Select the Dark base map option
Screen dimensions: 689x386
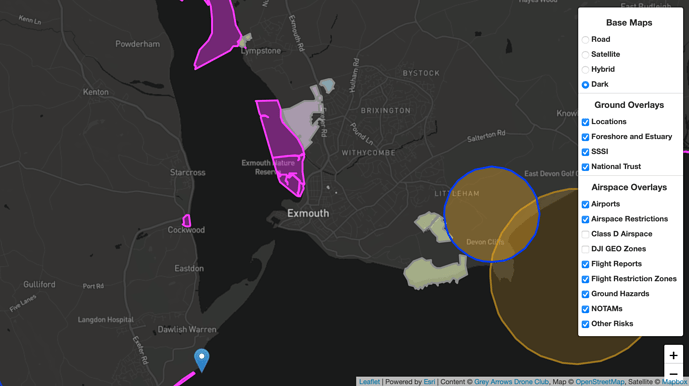tap(585, 84)
